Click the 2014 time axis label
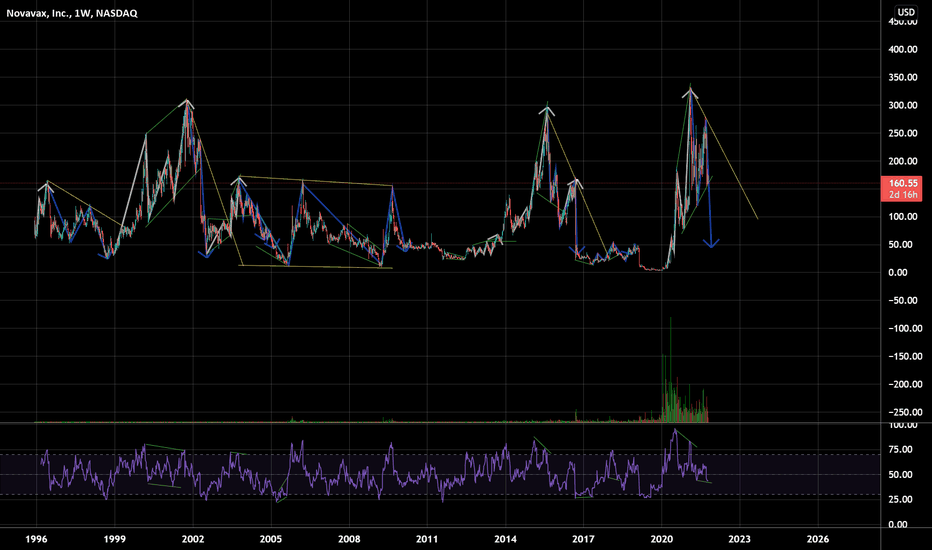This screenshot has width=932, height=550. [x=505, y=539]
